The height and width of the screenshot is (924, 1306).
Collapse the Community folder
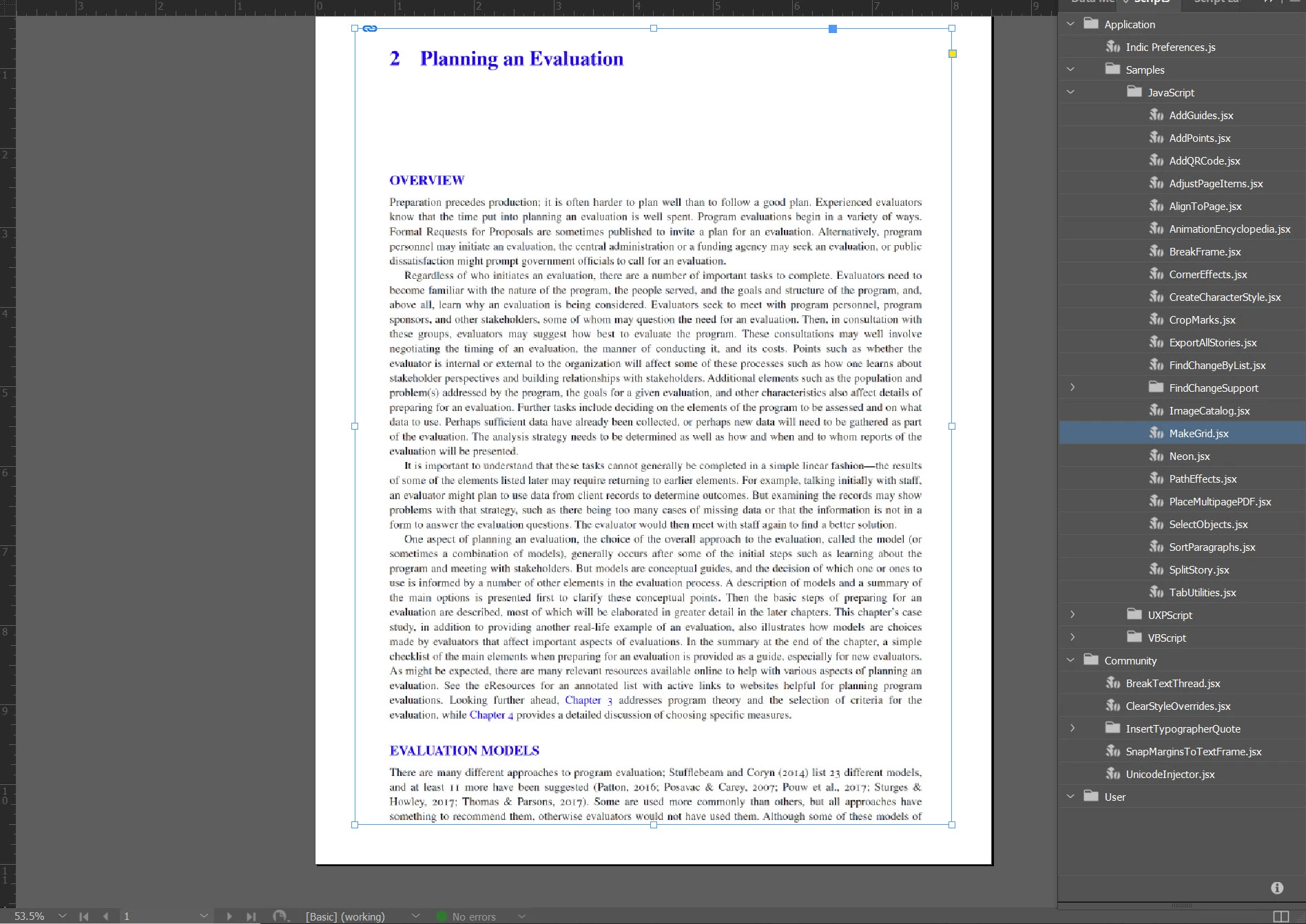[x=1070, y=660]
